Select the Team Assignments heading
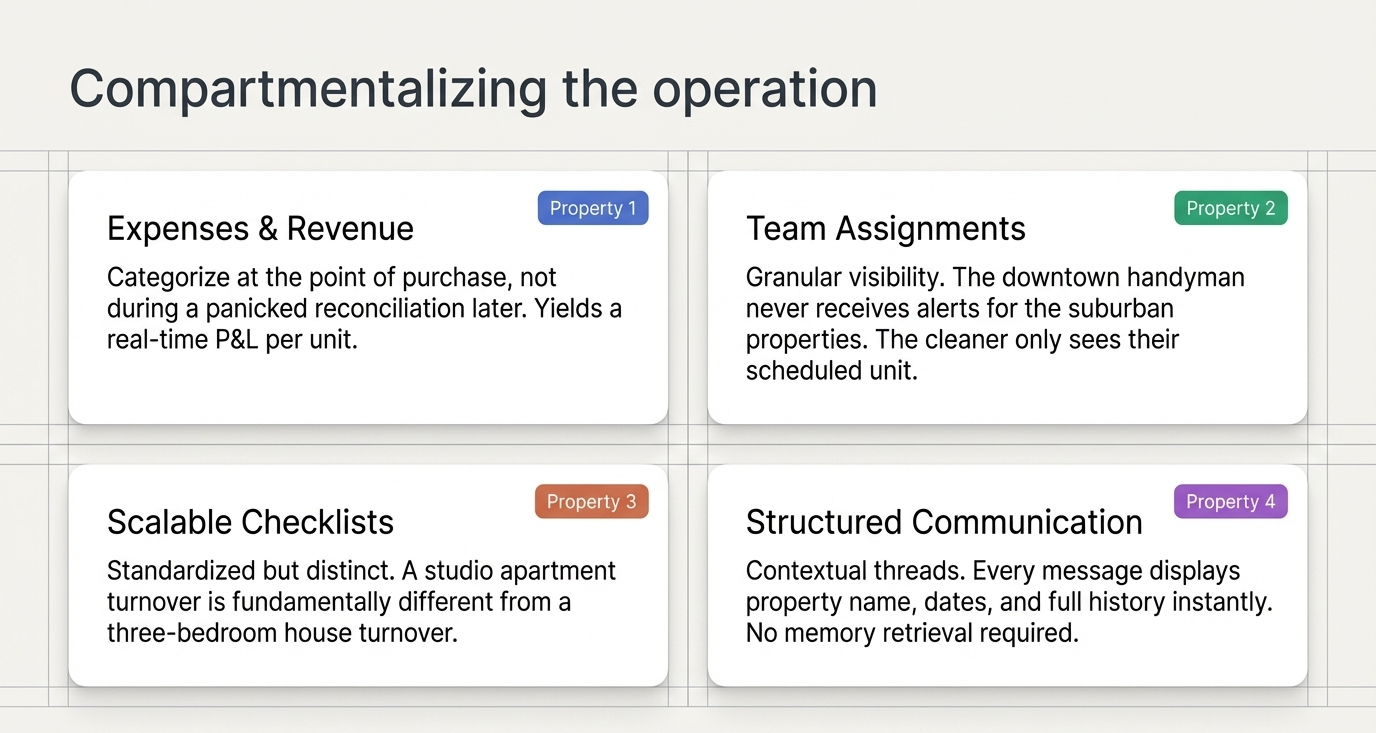The width and height of the screenshot is (1376, 733). pos(885,229)
